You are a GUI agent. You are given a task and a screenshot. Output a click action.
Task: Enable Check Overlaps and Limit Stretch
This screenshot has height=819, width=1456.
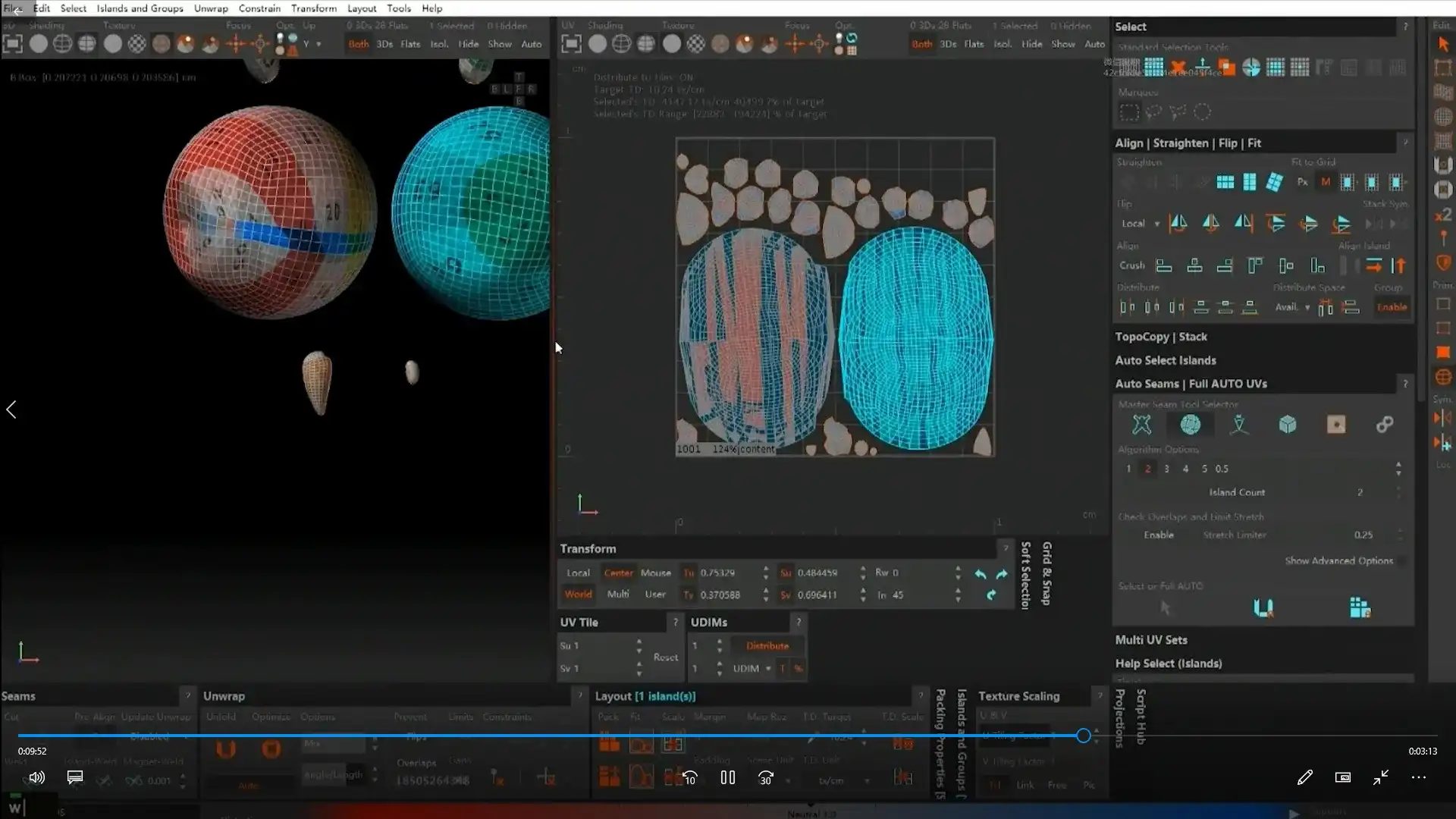tap(1158, 535)
